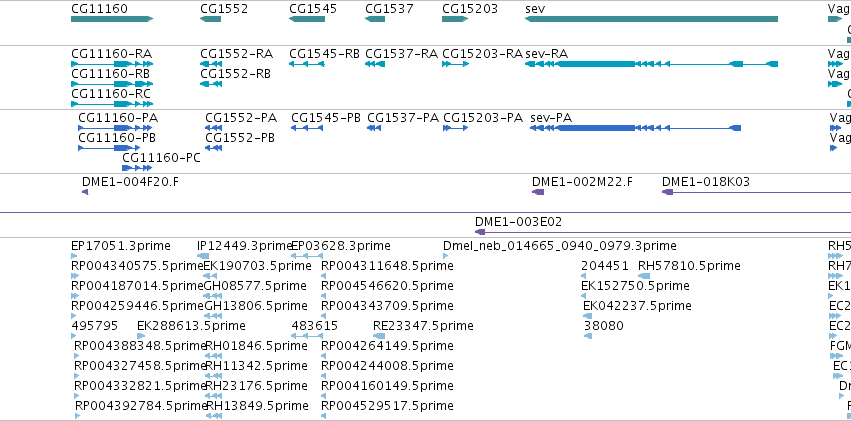The image size is (851, 421).
Task: Select EST EP03628.3prime
Action: 341,246
